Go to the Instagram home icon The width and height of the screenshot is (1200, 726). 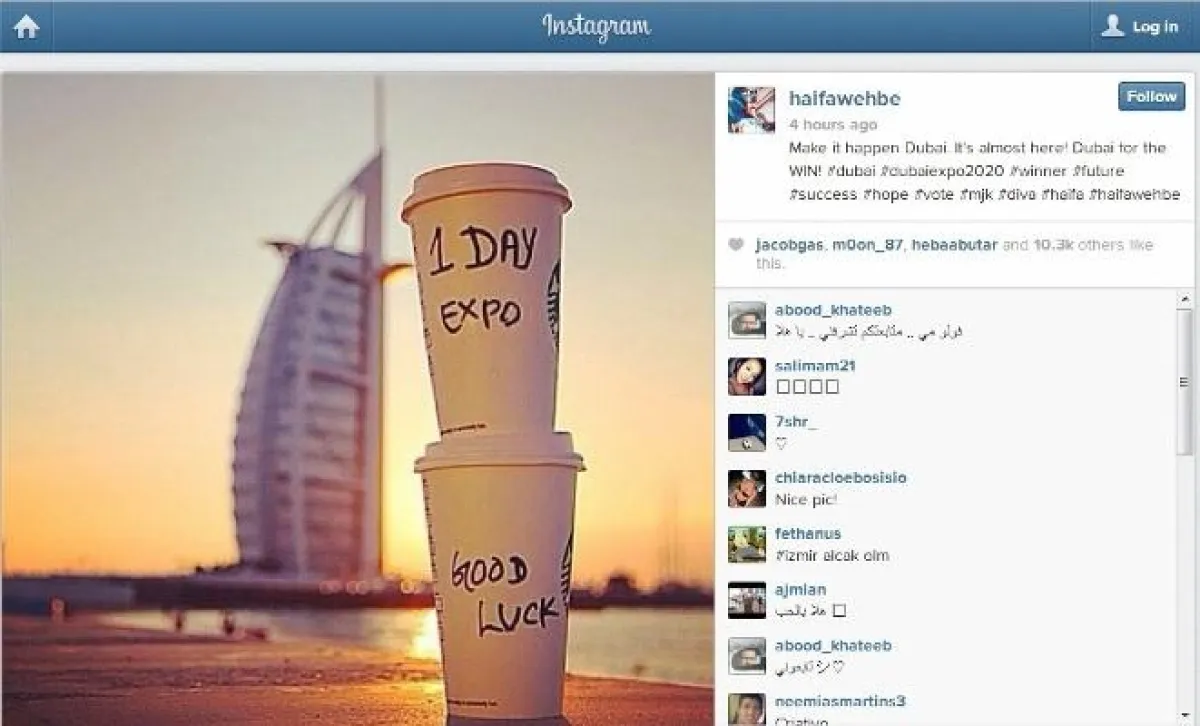pos(26,26)
